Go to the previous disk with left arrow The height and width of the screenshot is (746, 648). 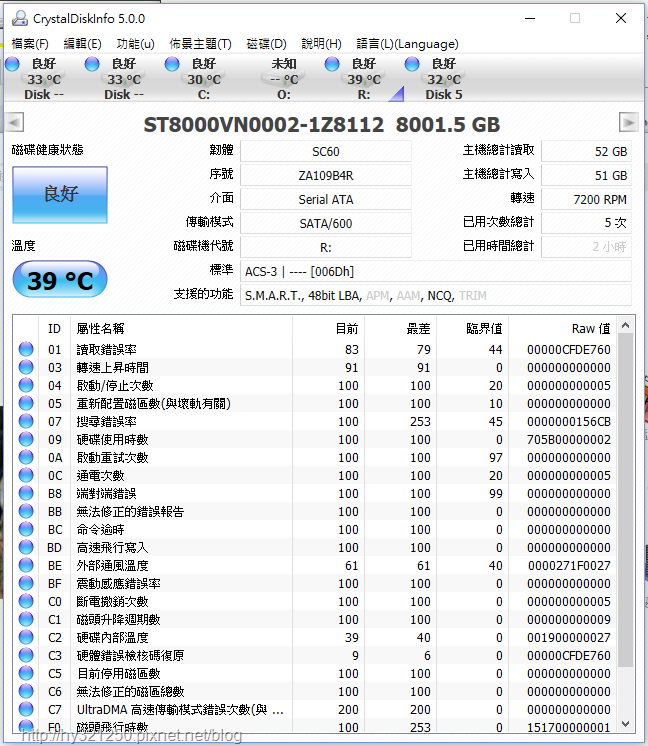[x=15, y=122]
